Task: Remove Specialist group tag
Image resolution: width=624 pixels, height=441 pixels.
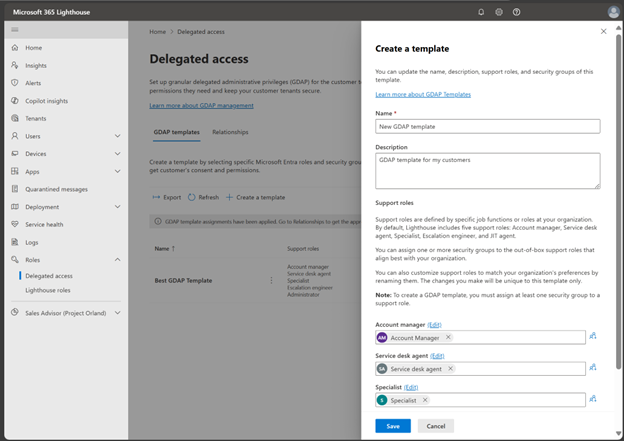Action: click(x=425, y=400)
